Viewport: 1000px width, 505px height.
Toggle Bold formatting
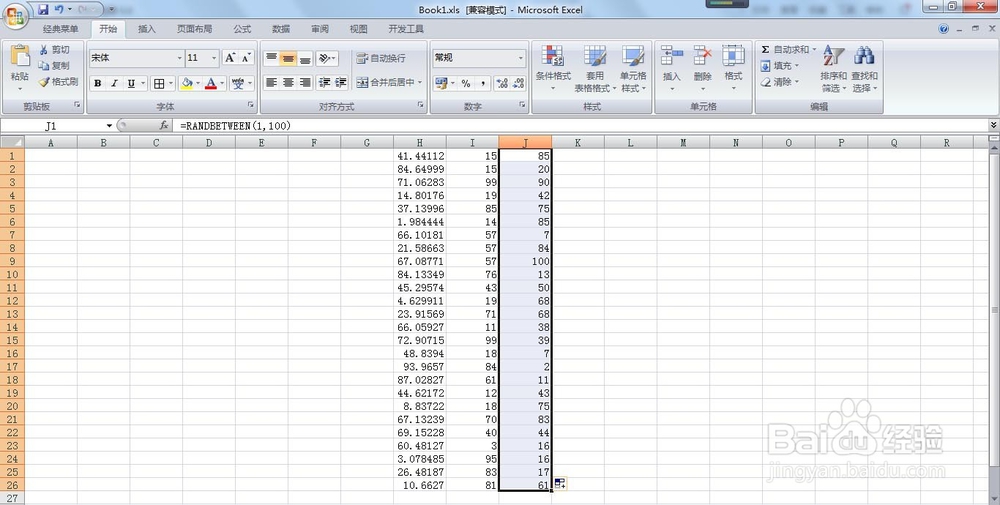click(x=98, y=84)
